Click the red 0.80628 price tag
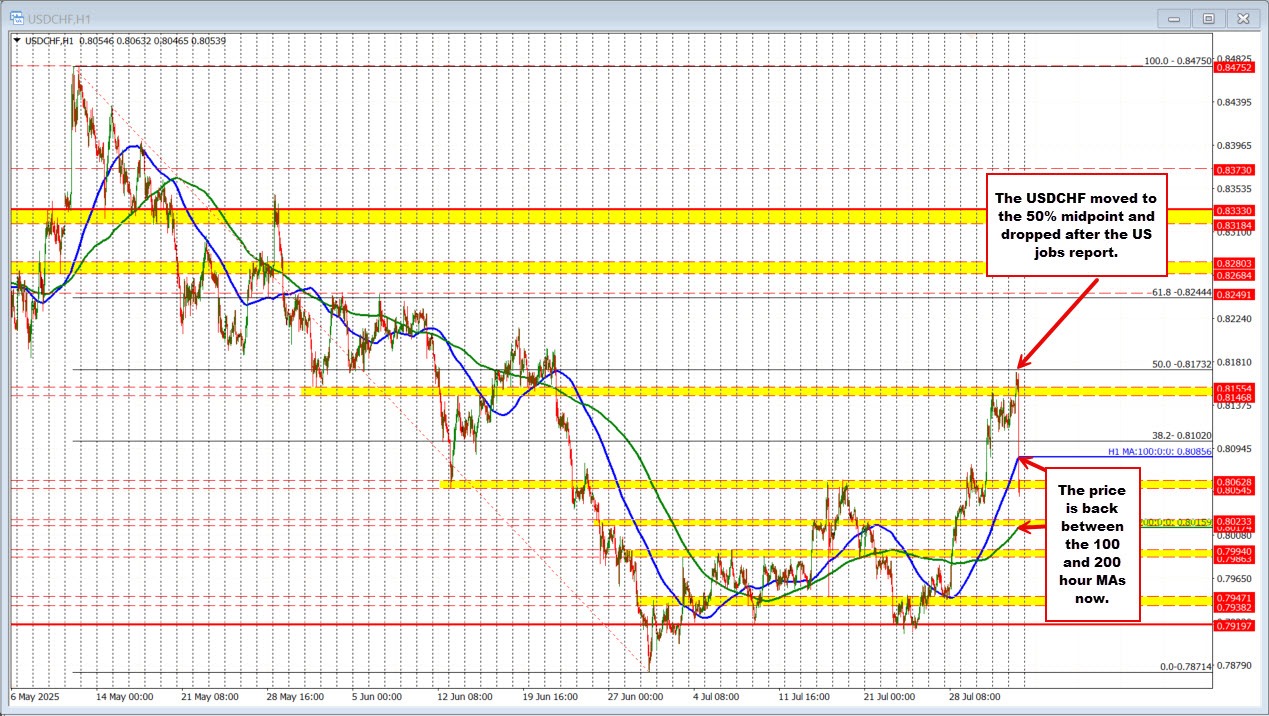Viewport: 1269px width, 716px height. [1235, 482]
